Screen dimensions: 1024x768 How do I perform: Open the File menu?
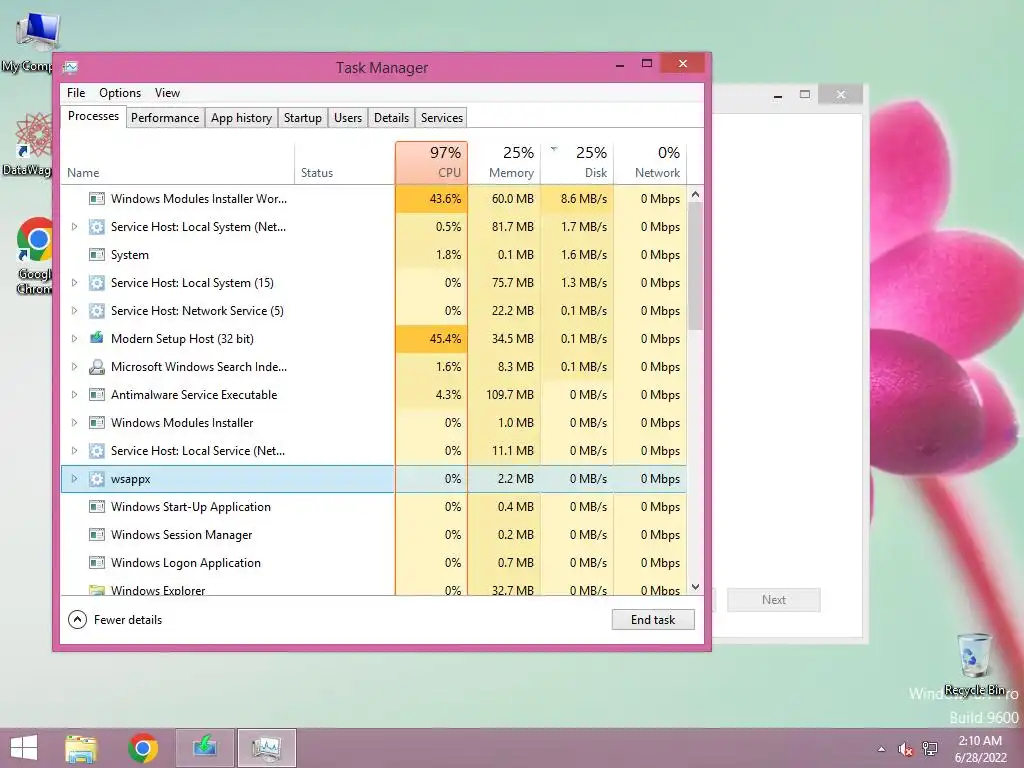pyautogui.click(x=76, y=93)
